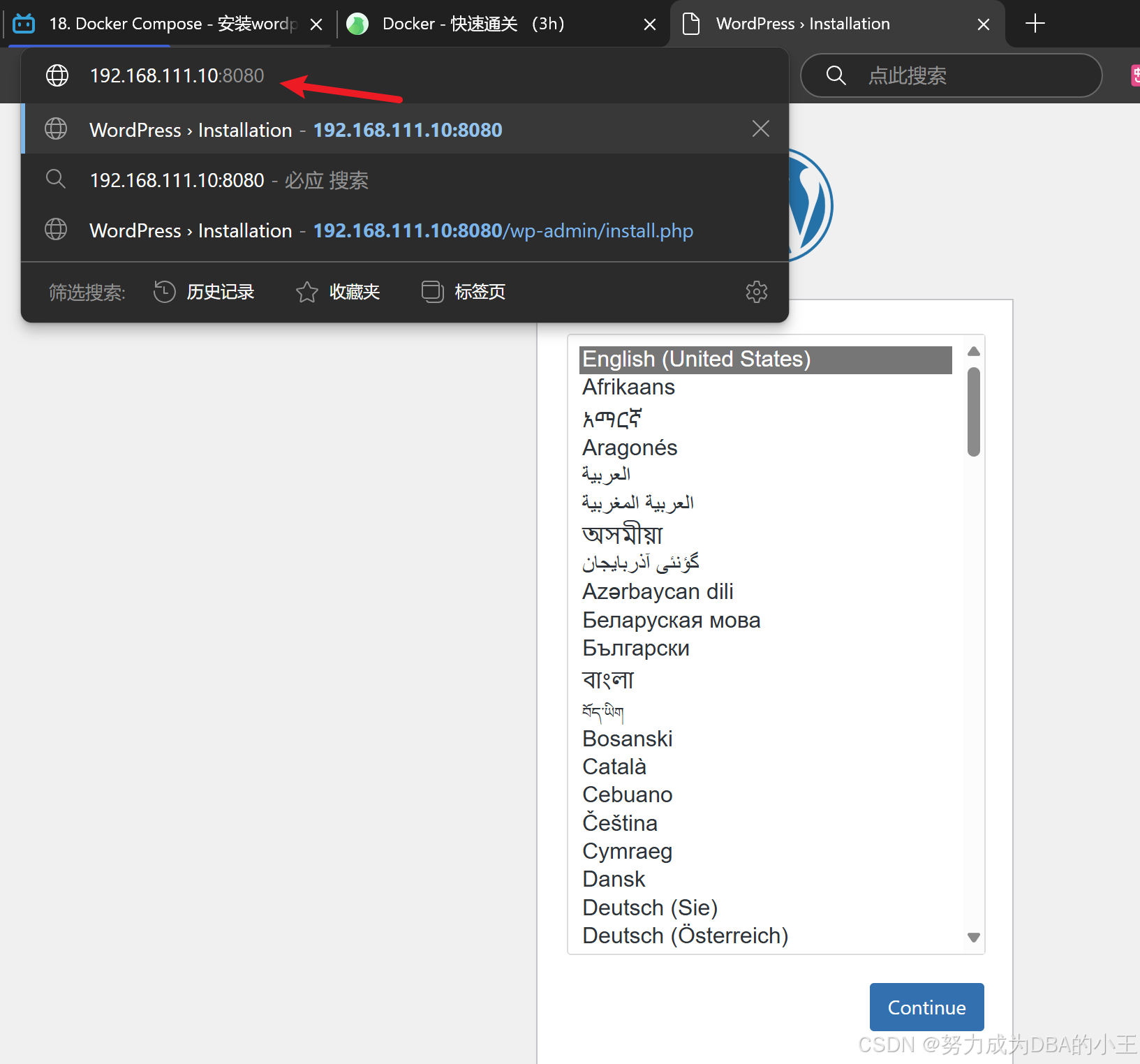
Task: Click the page icon on WordPress tab
Action: pyautogui.click(x=691, y=24)
